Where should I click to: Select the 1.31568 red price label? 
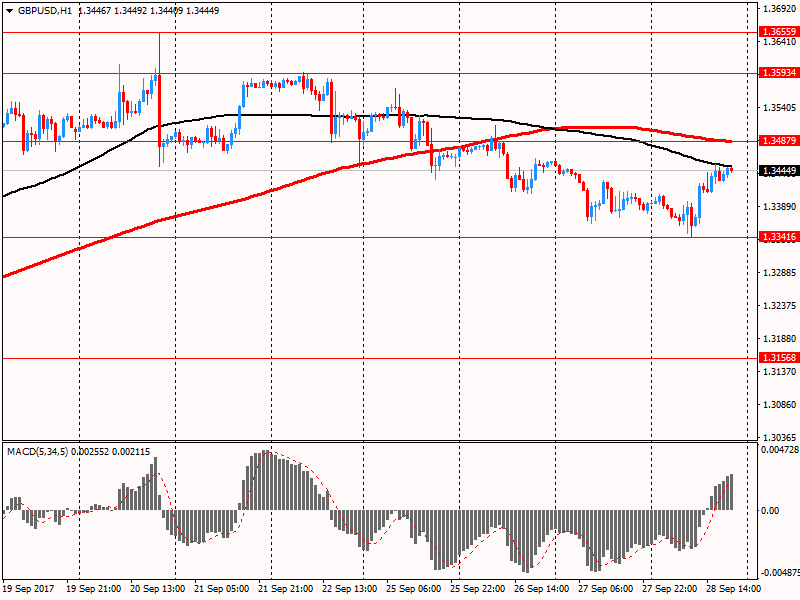[x=779, y=358]
